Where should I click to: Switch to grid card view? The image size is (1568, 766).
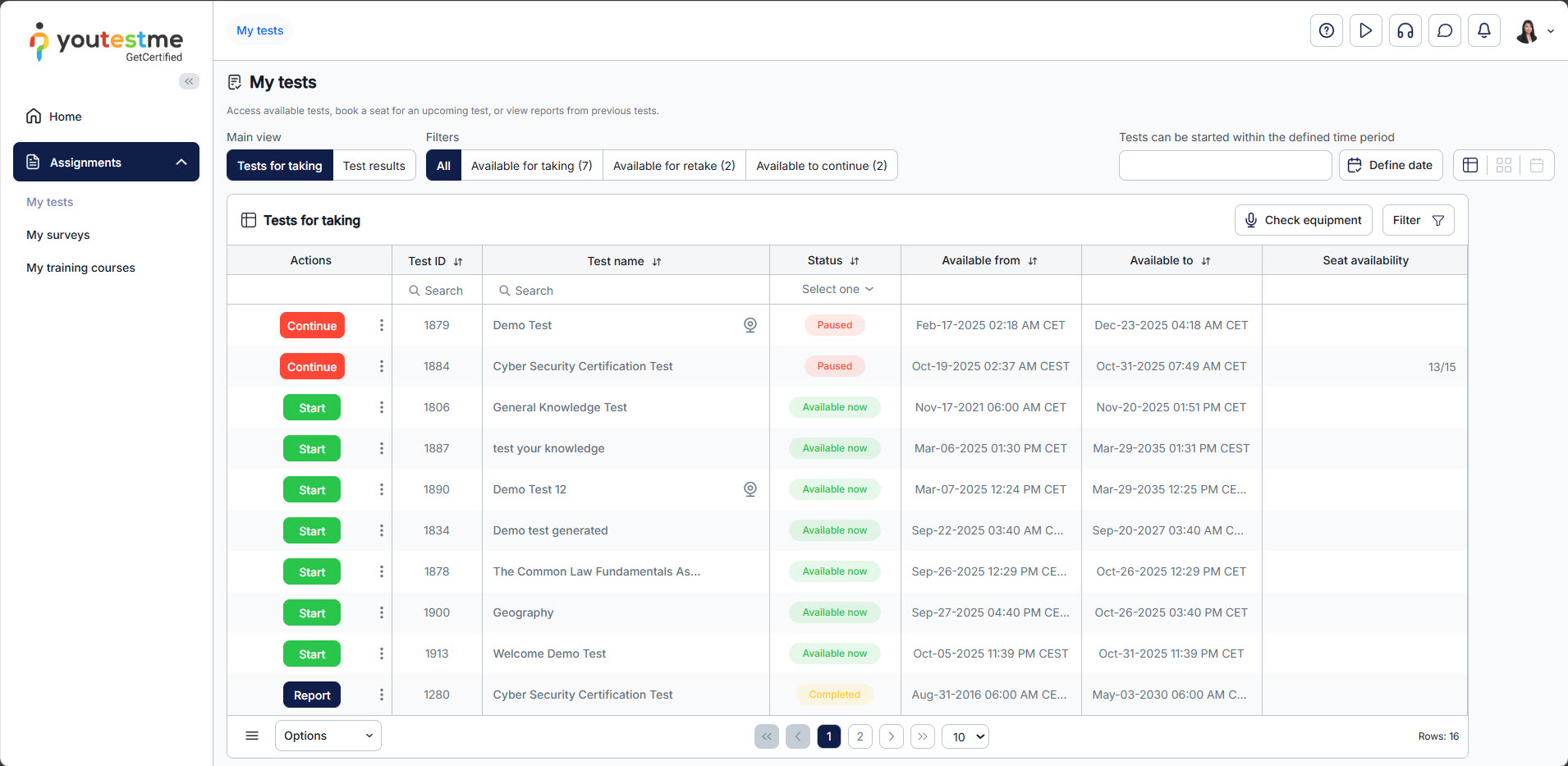(1503, 165)
